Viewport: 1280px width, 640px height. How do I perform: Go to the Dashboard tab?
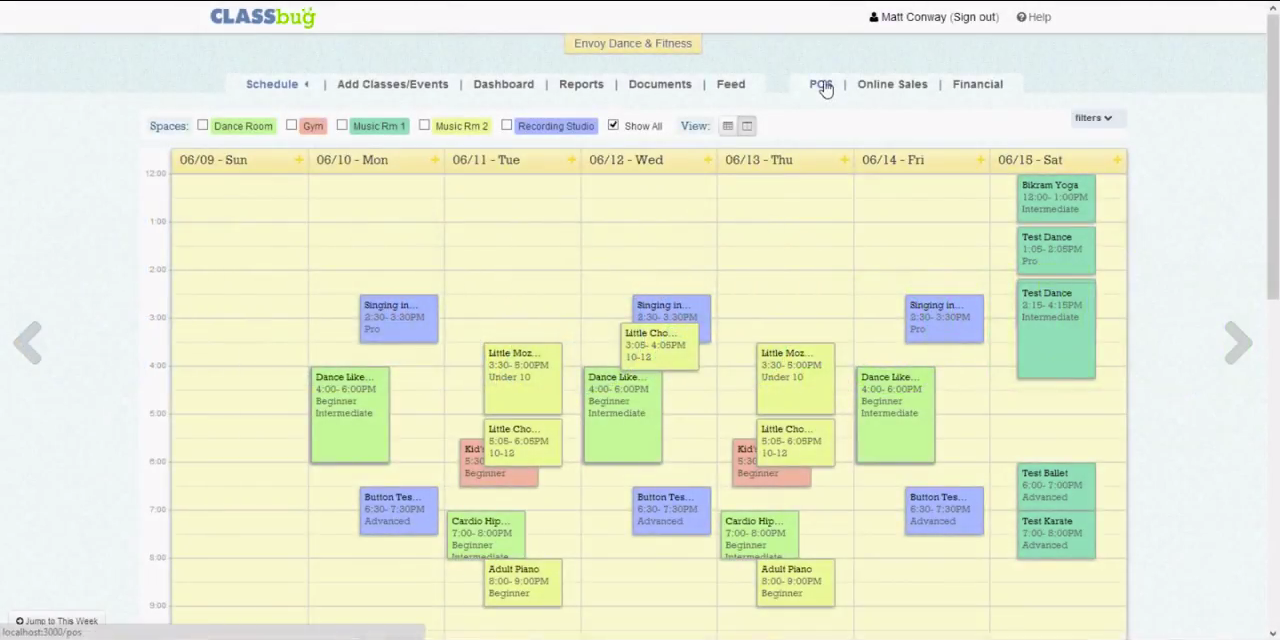503,84
